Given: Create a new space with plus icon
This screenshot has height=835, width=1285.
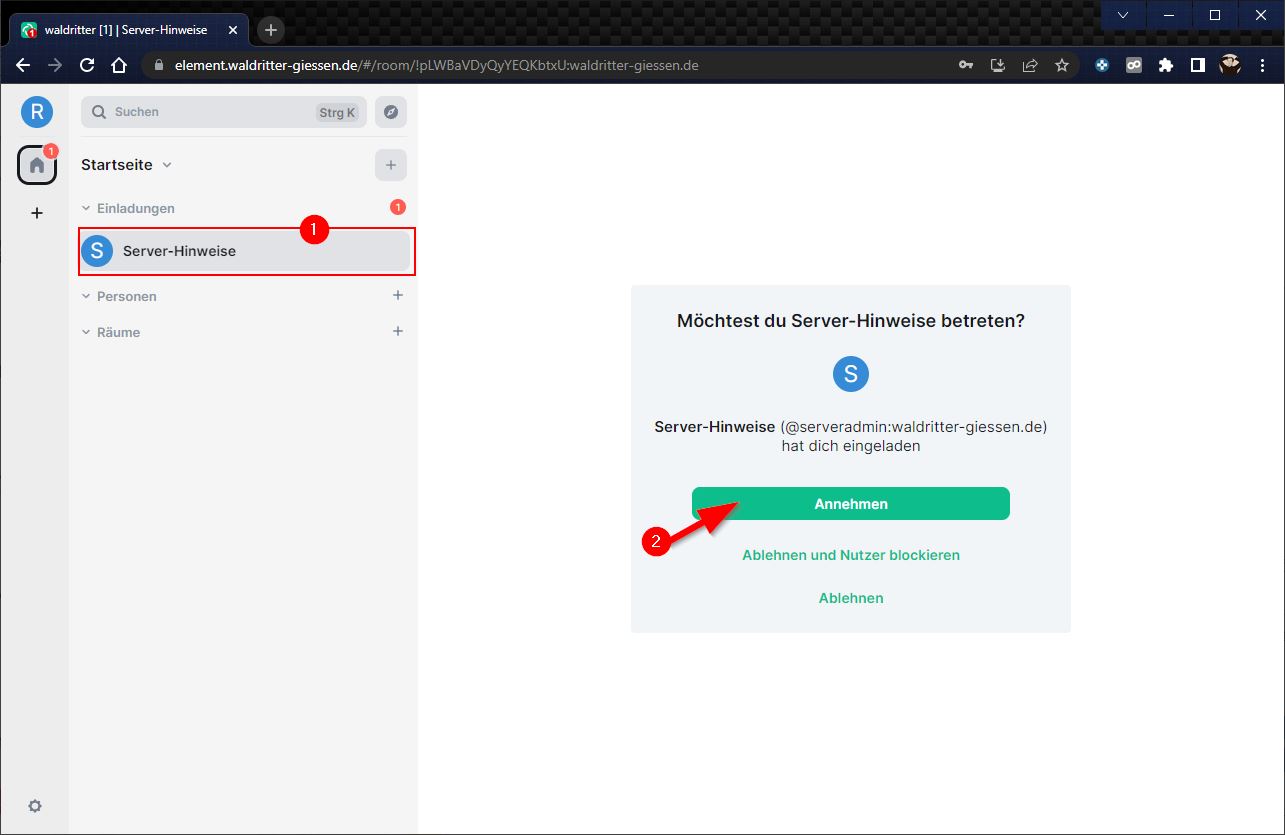Looking at the screenshot, I should (37, 213).
